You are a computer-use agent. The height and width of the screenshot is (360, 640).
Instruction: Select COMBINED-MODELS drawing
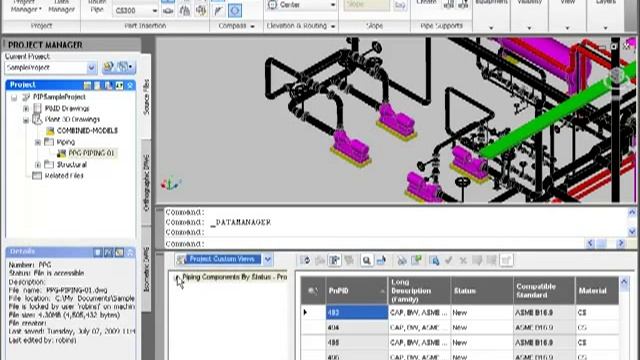pyautogui.click(x=87, y=131)
